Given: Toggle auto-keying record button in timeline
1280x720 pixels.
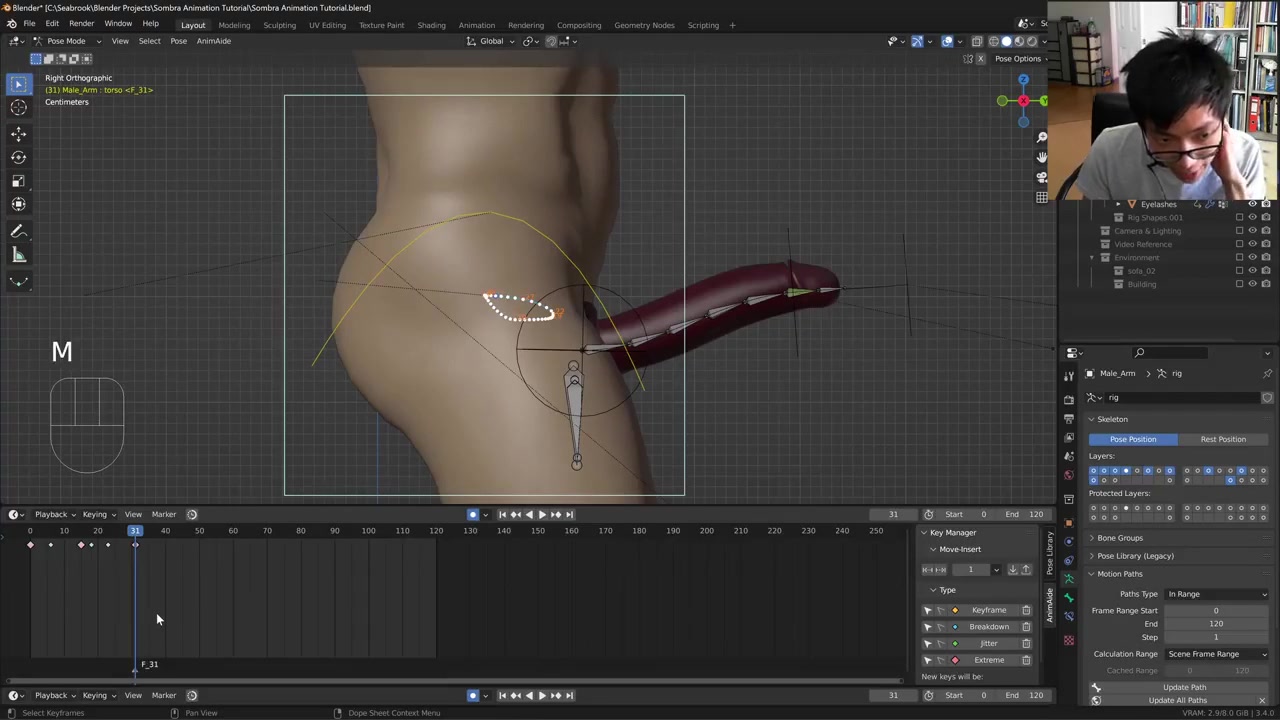Looking at the screenshot, I should [473, 515].
